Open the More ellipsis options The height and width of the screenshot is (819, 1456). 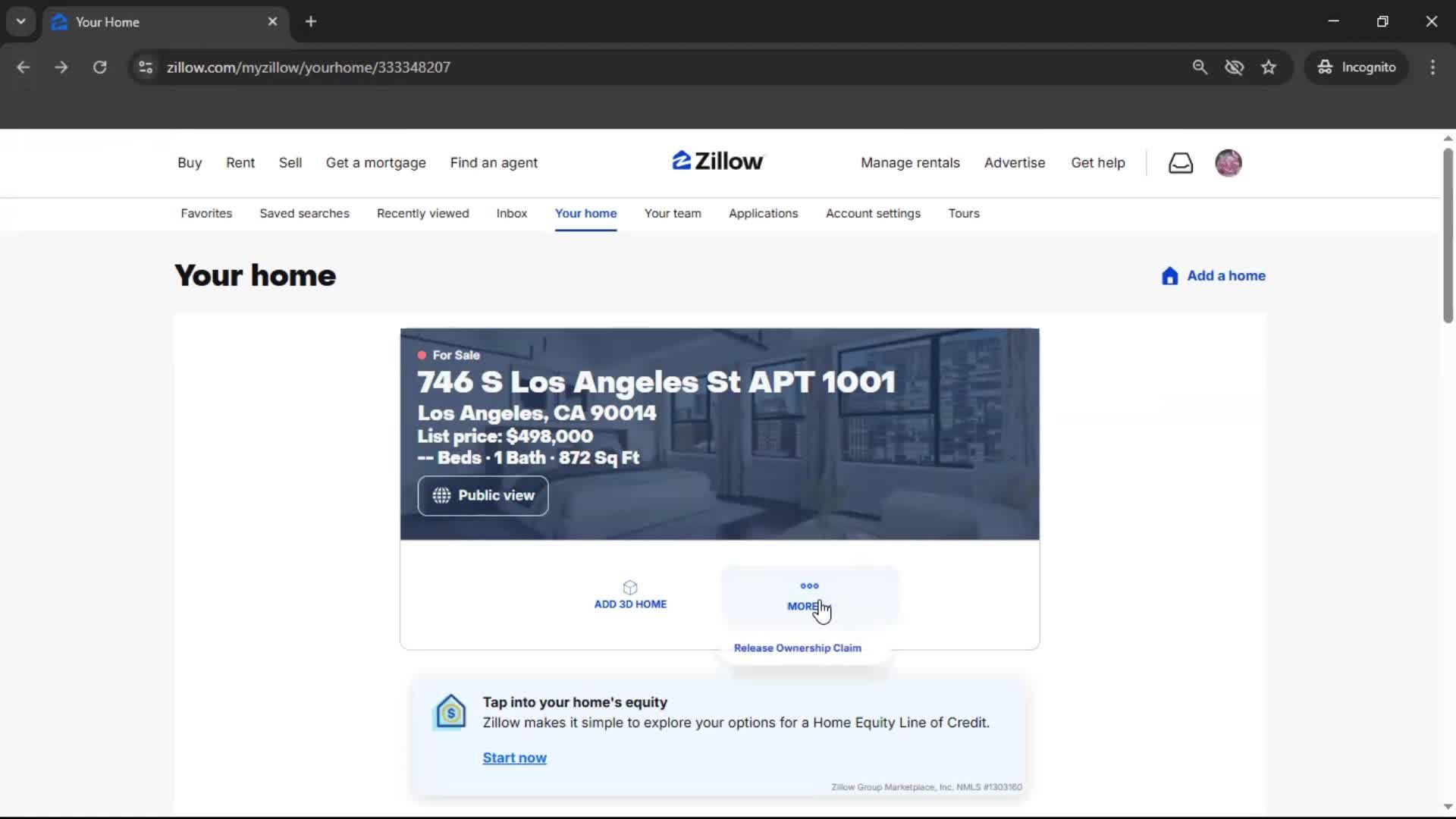[808, 596]
